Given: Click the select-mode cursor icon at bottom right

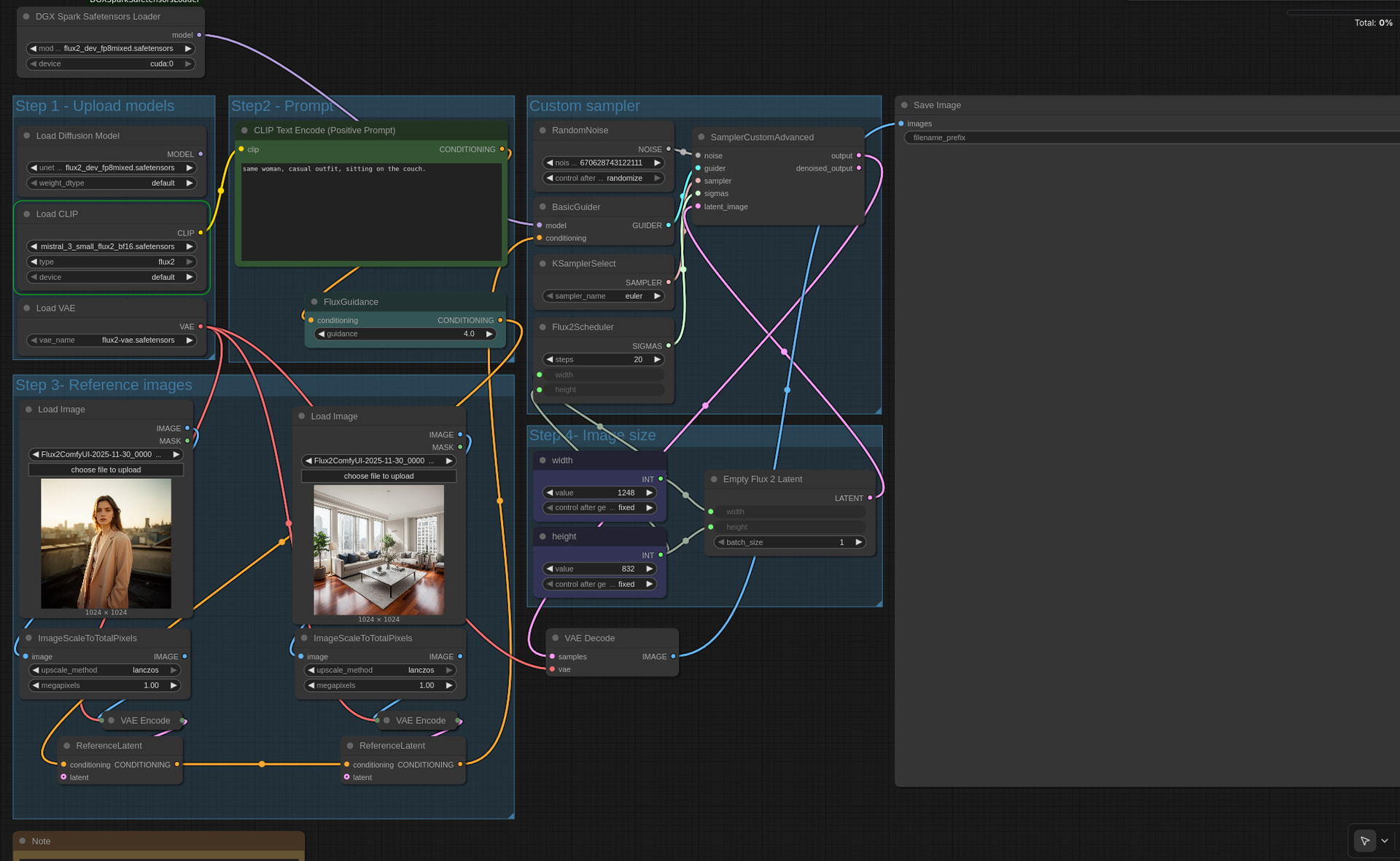Looking at the screenshot, I should pyautogui.click(x=1364, y=841).
